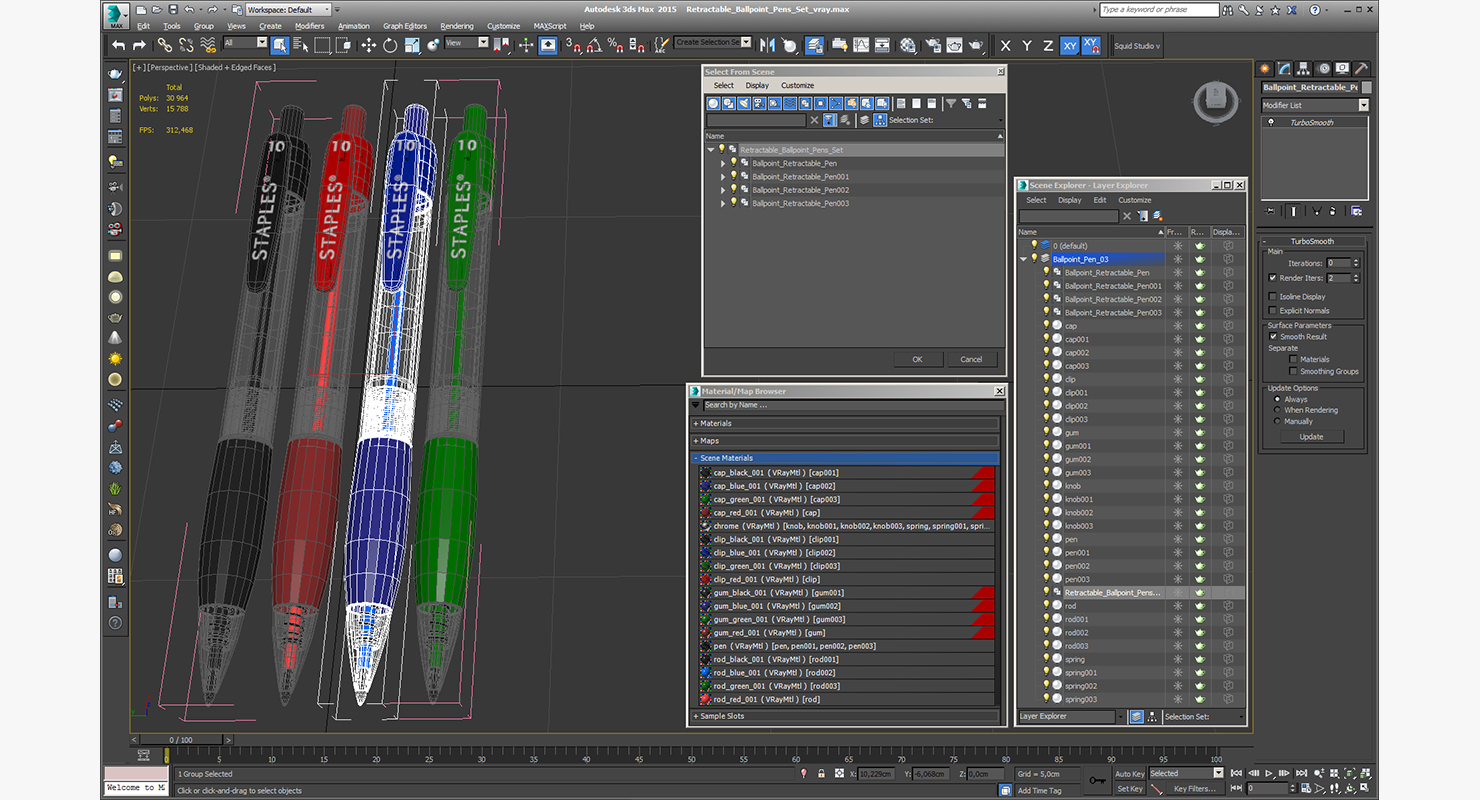
Task: Expand the Ballpoint_Retractable_Pen001 node
Action: pos(723,177)
